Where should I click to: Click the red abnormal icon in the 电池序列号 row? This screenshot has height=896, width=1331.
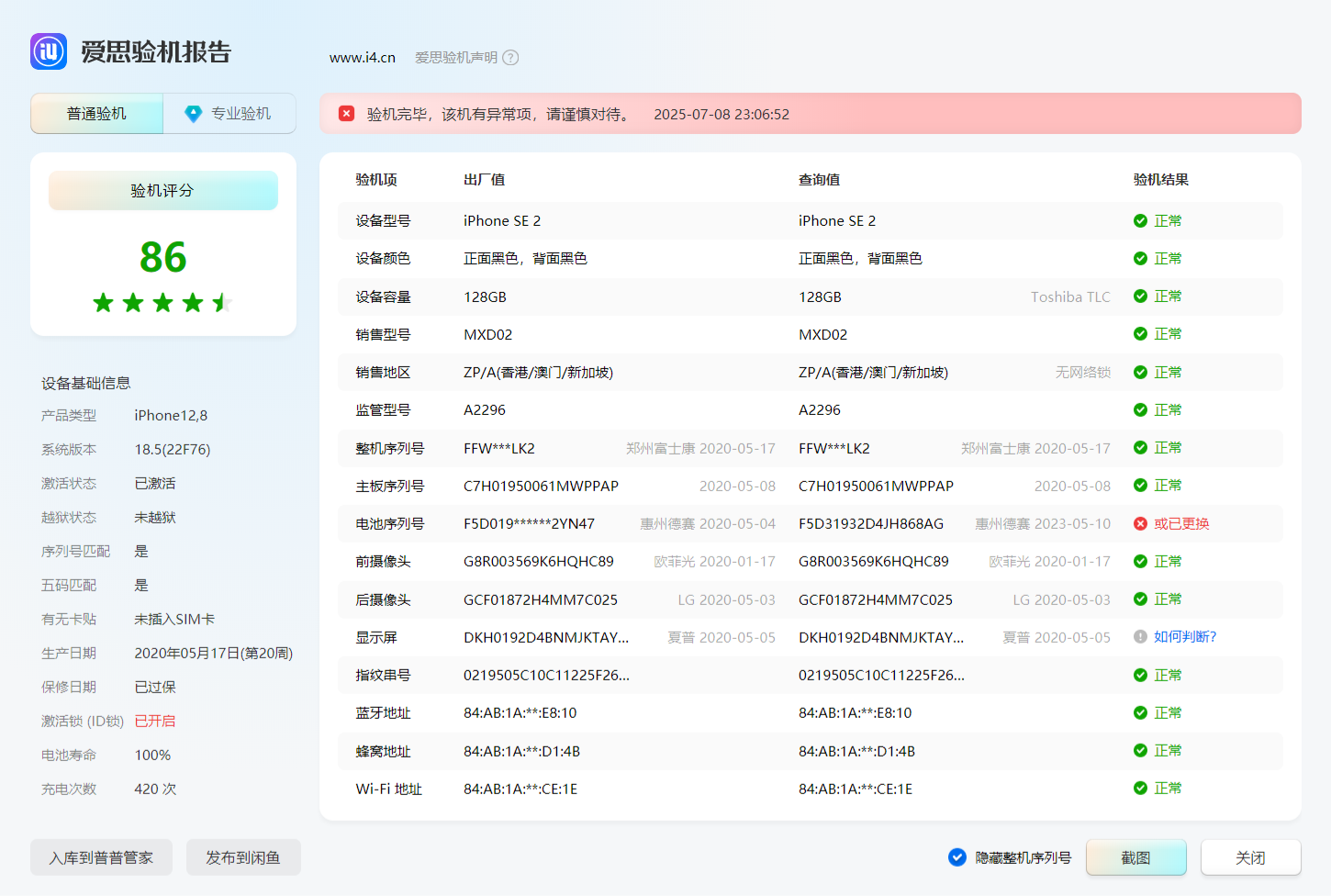[1140, 524]
